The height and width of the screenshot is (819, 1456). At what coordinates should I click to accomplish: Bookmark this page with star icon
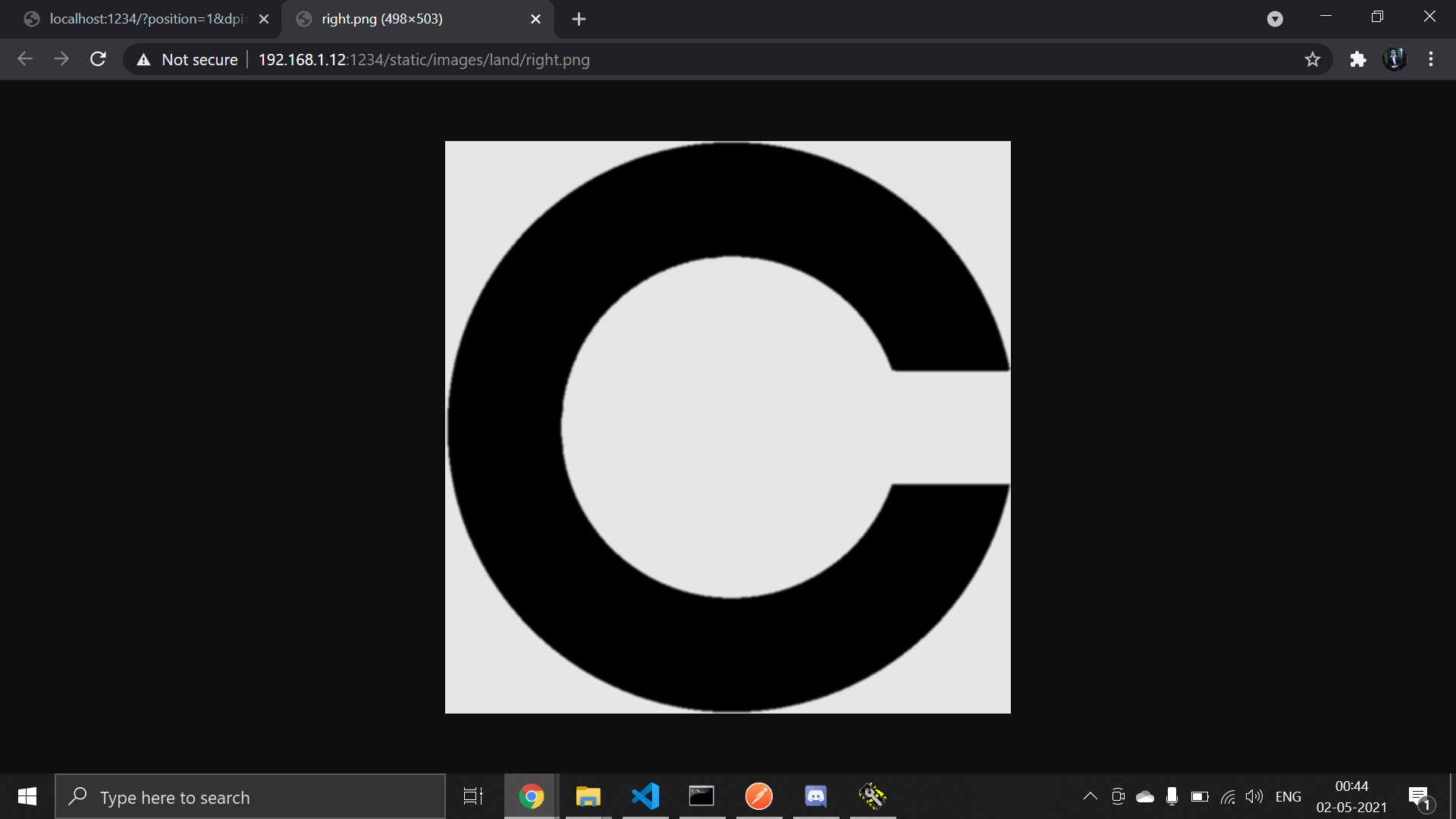point(1313,59)
